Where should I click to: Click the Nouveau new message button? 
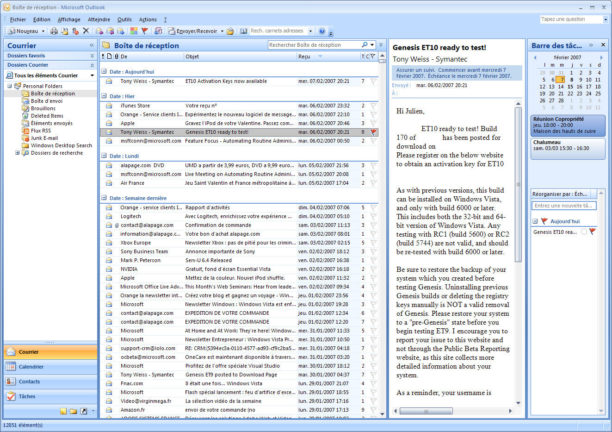[23, 31]
